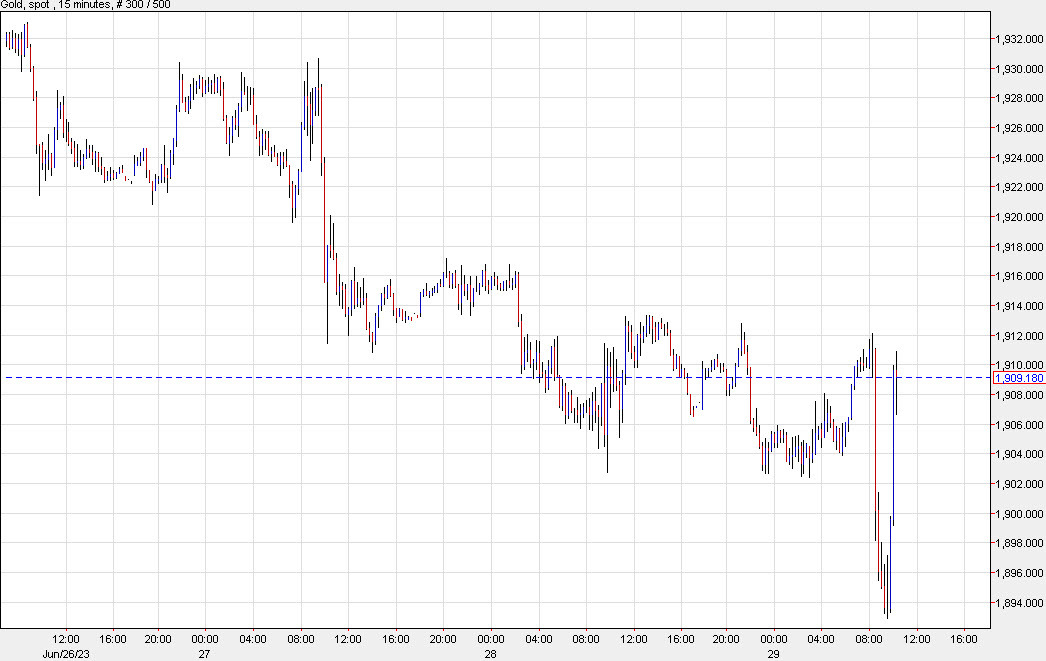This screenshot has height=661, width=1046.
Task: Click the 28 date marker on time axis
Action: coord(490,652)
